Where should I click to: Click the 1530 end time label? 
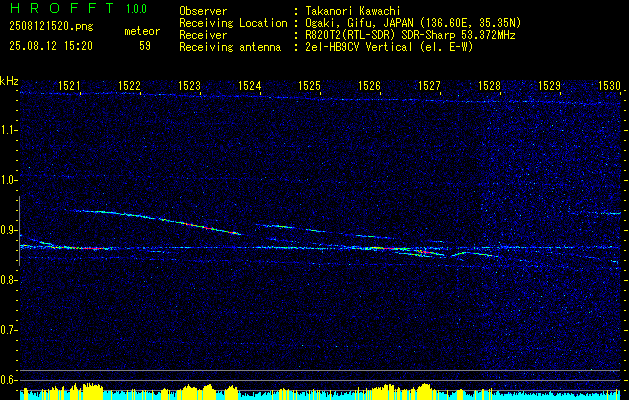coord(609,85)
